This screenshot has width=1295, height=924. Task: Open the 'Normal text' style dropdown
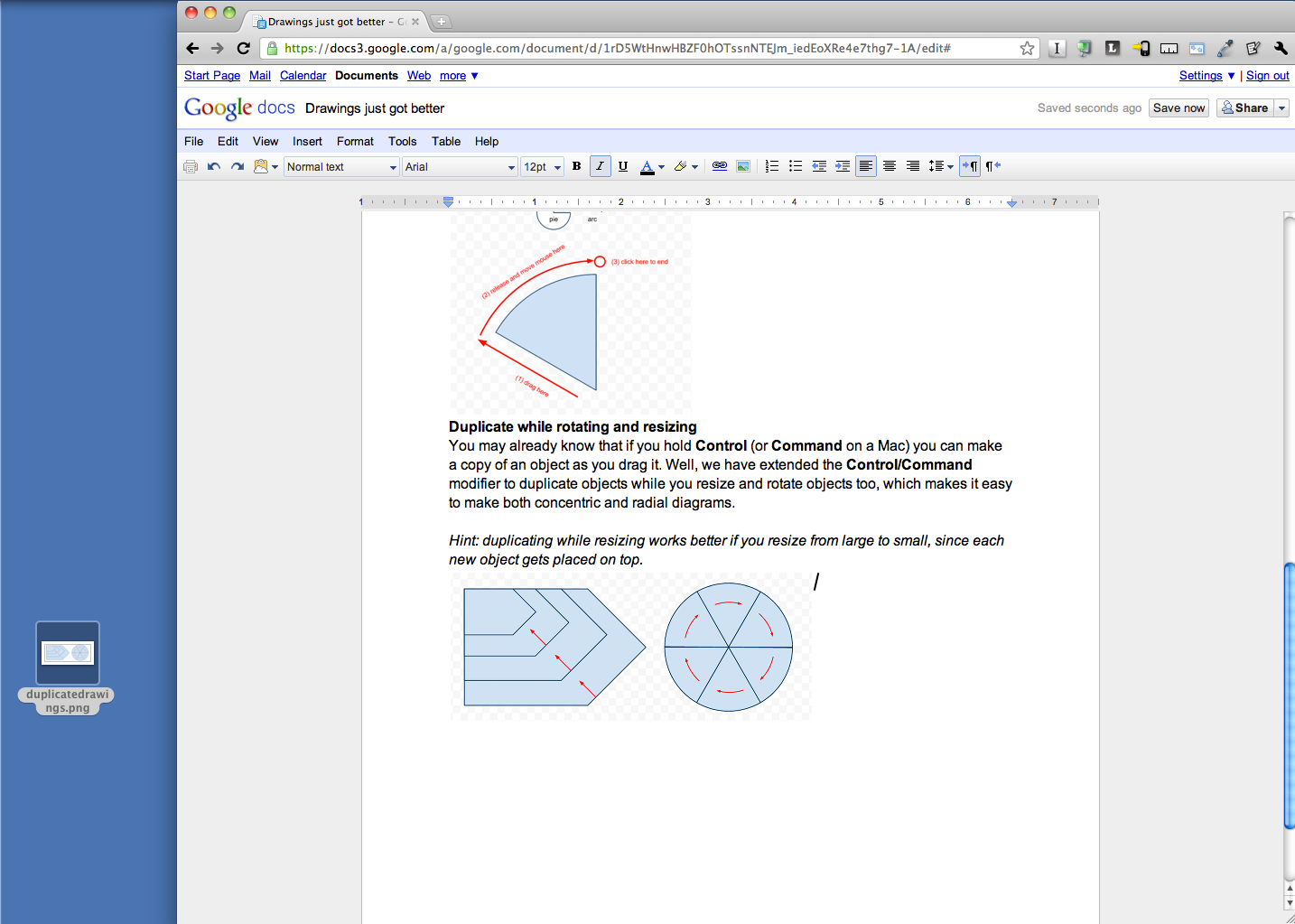tap(341, 167)
